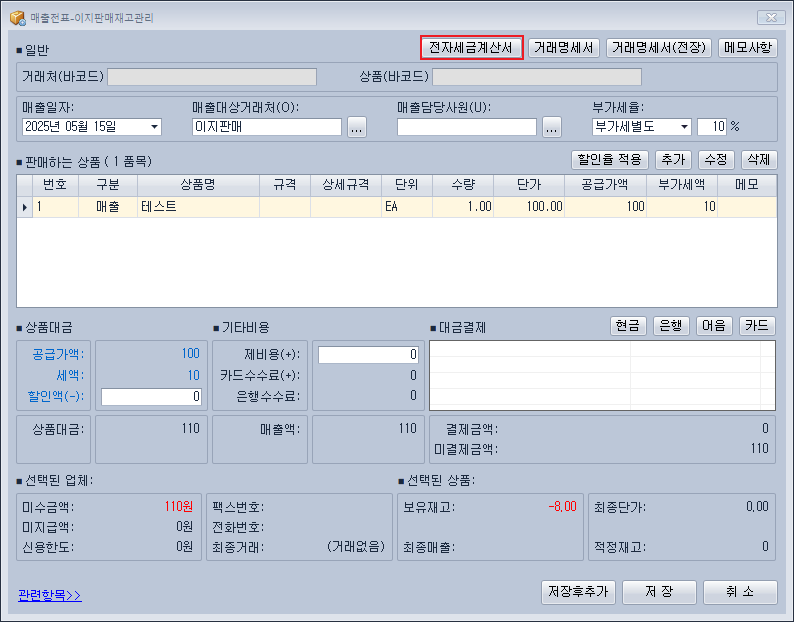Image resolution: width=794 pixels, height=622 pixels.
Task: Click the 공급가액 column header
Action: [x=605, y=185]
